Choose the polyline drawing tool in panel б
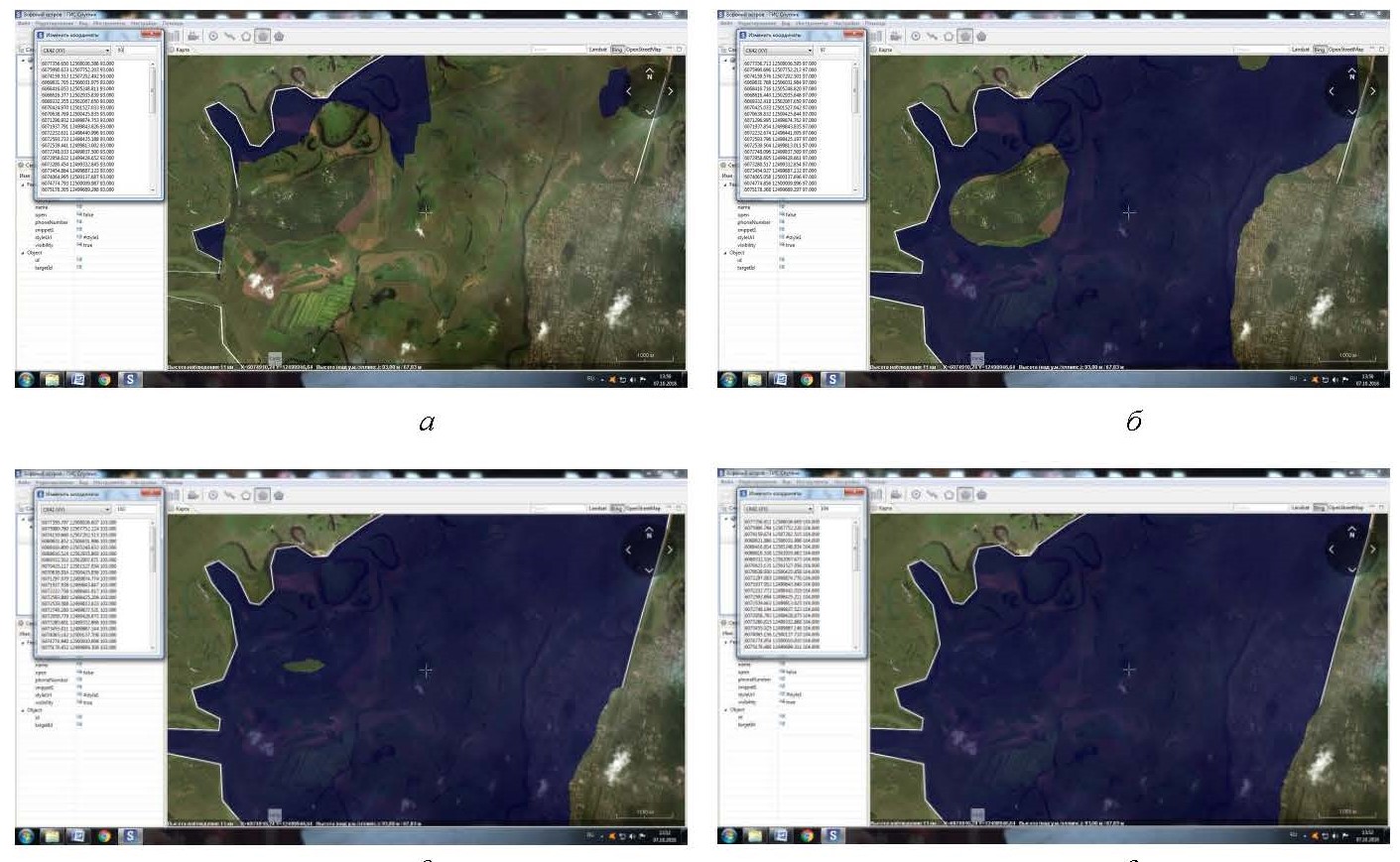The width and height of the screenshot is (1400, 862). point(932,36)
